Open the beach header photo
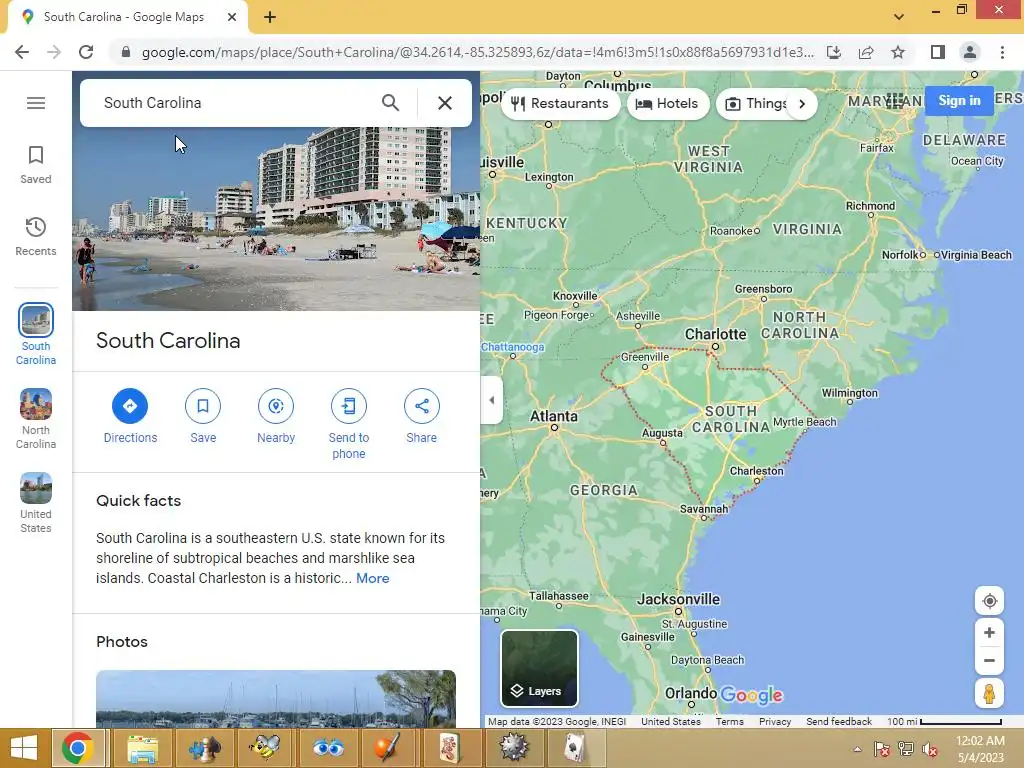The width and height of the screenshot is (1024, 768). click(276, 219)
